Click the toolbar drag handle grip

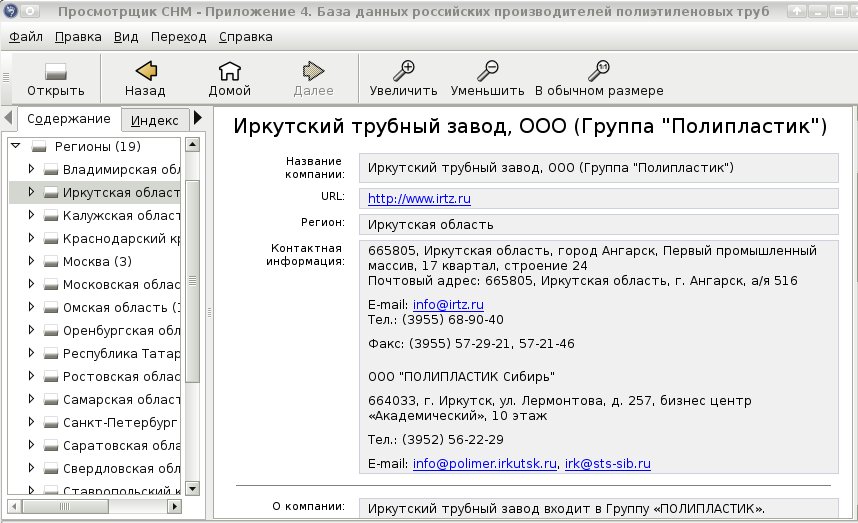(6, 77)
